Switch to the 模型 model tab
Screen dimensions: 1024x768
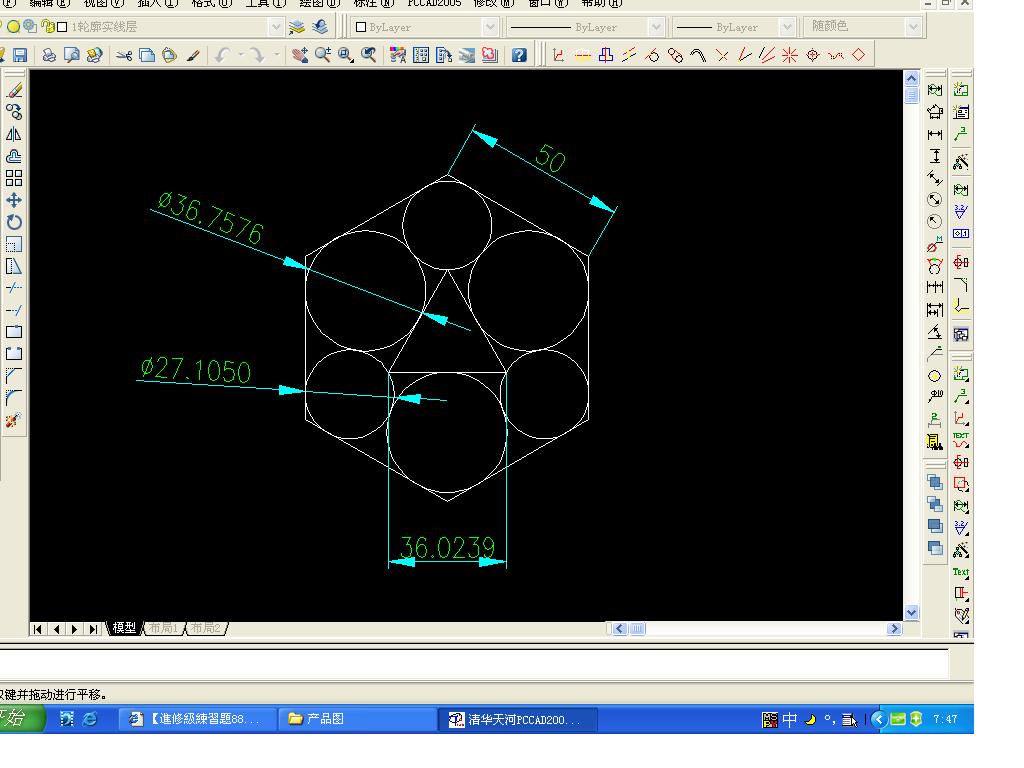(123, 628)
